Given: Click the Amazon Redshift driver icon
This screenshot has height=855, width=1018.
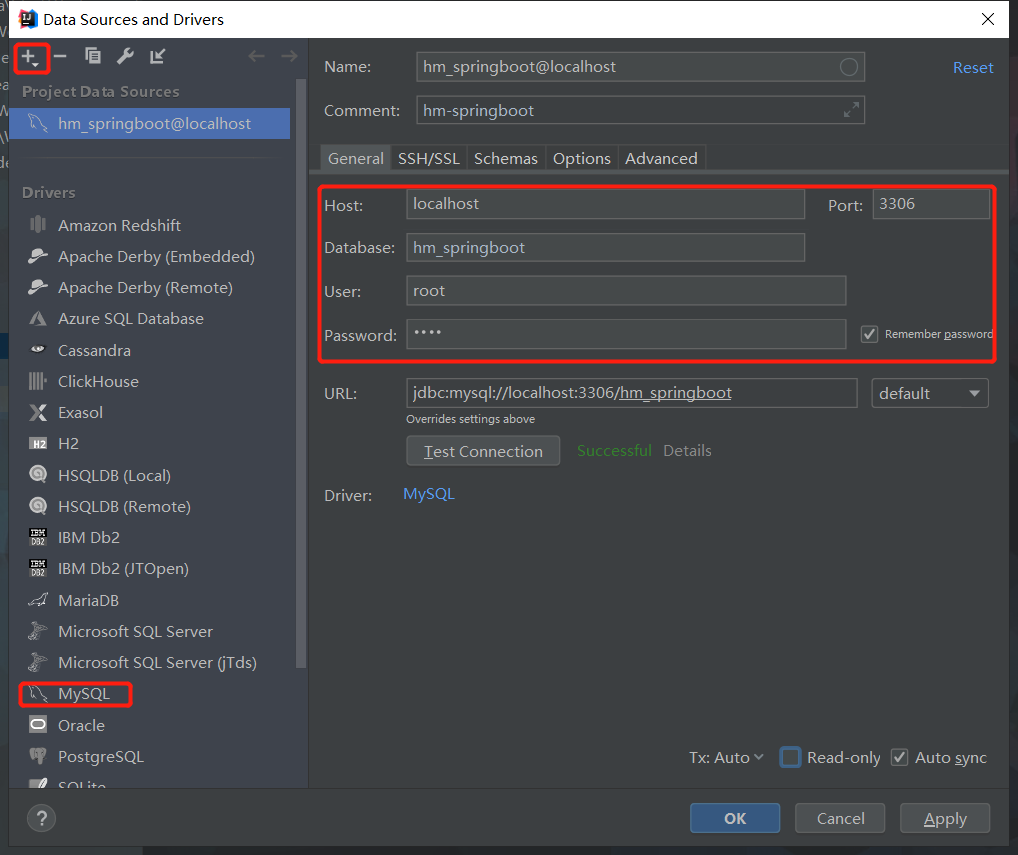Looking at the screenshot, I should point(38,225).
